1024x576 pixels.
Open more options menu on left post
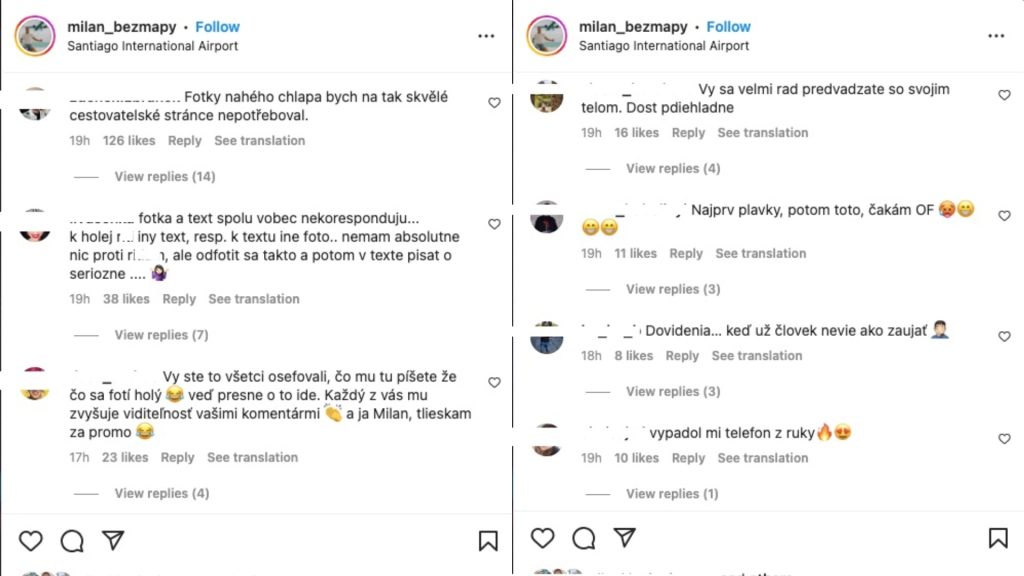[486, 36]
